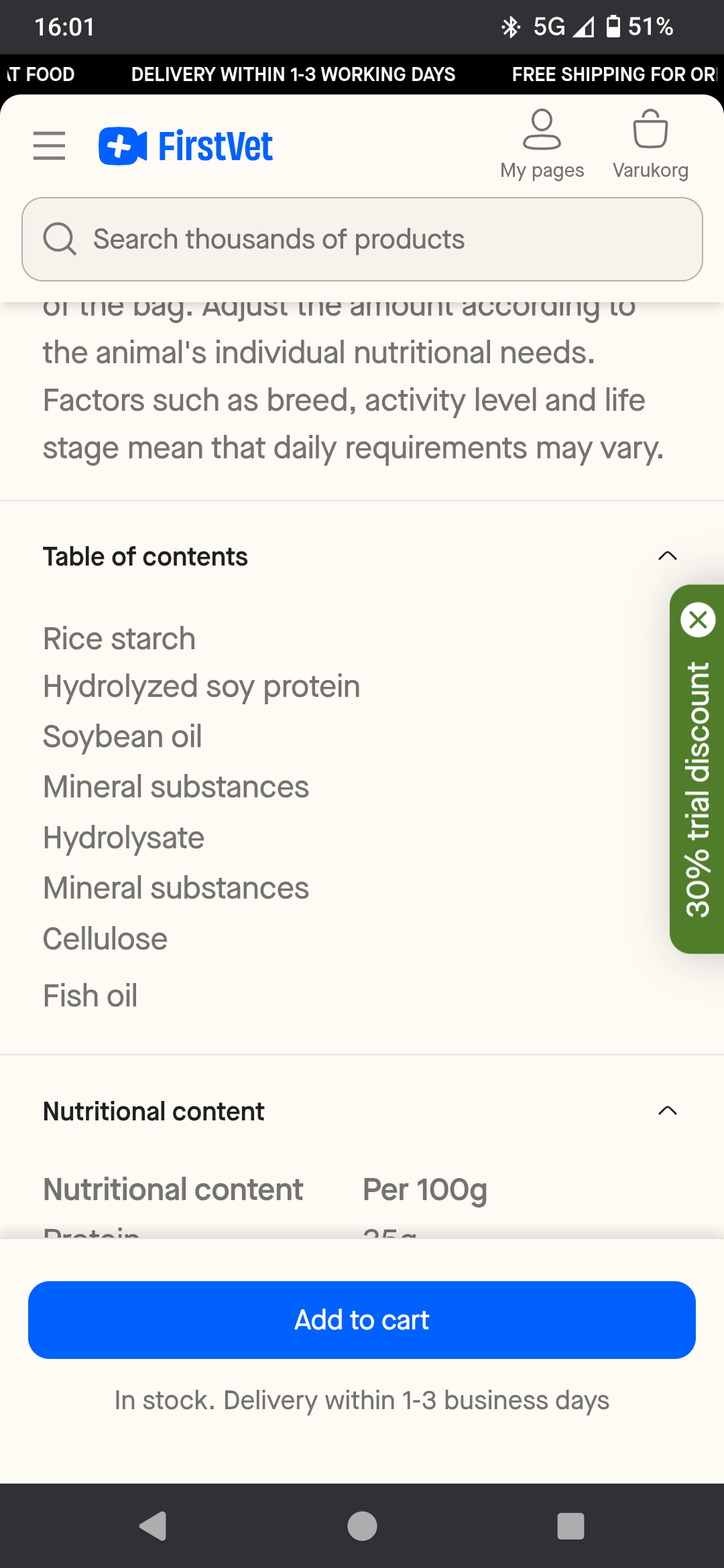
Task: Tap the Nutritional content heading
Action: coord(154,1112)
